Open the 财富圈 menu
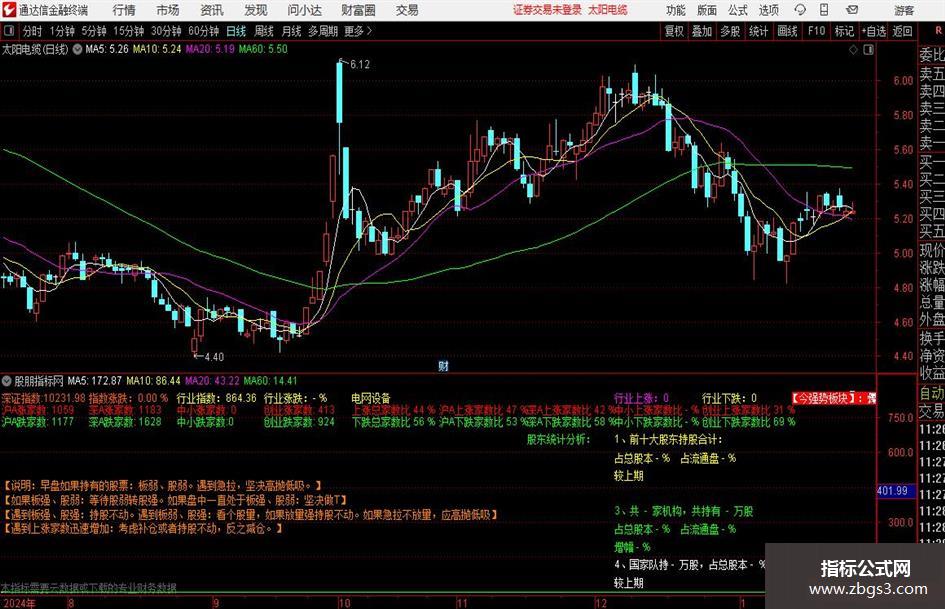This screenshot has width=945, height=609. [x=358, y=10]
